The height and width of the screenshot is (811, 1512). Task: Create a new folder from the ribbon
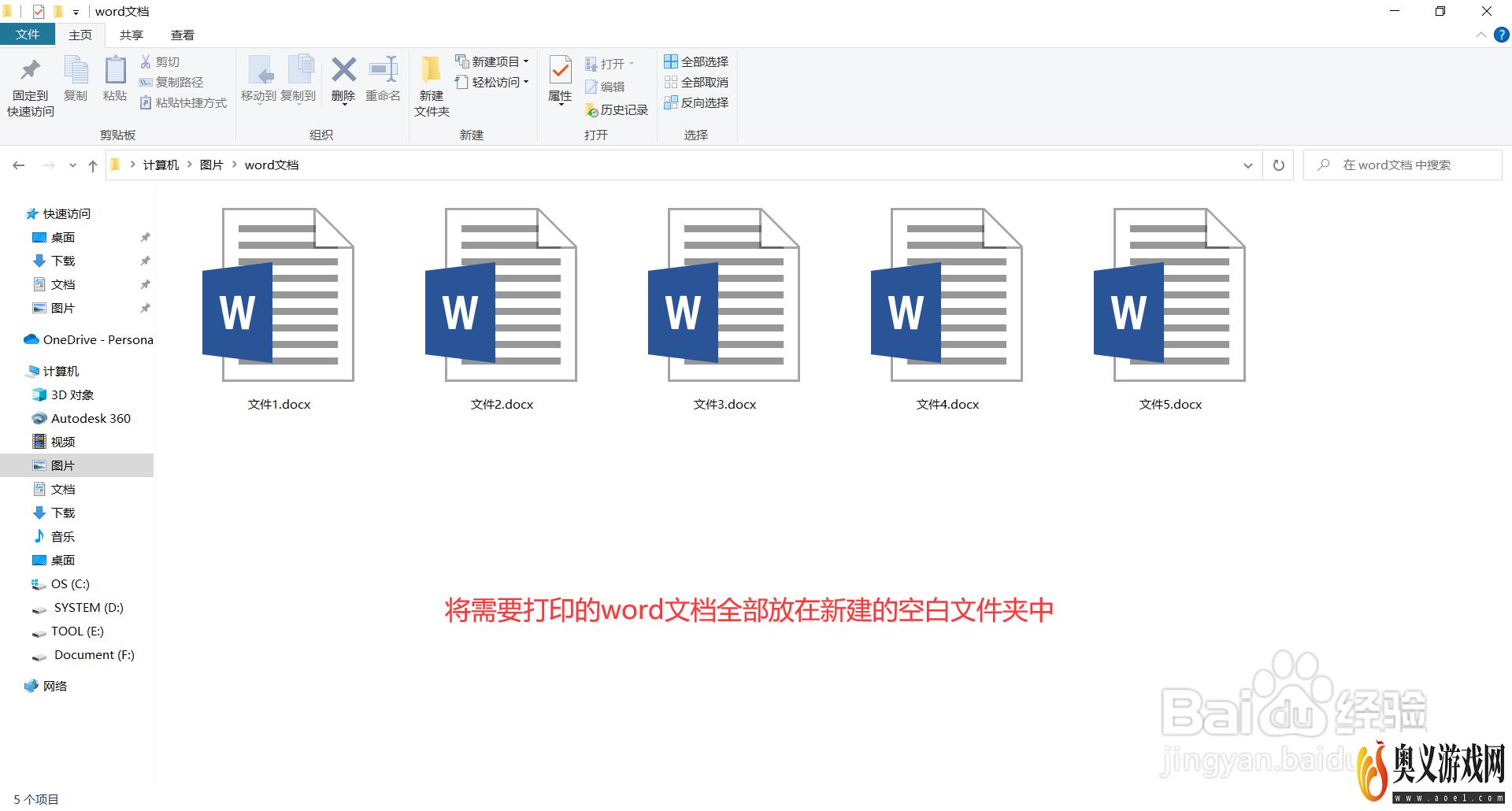point(432,87)
